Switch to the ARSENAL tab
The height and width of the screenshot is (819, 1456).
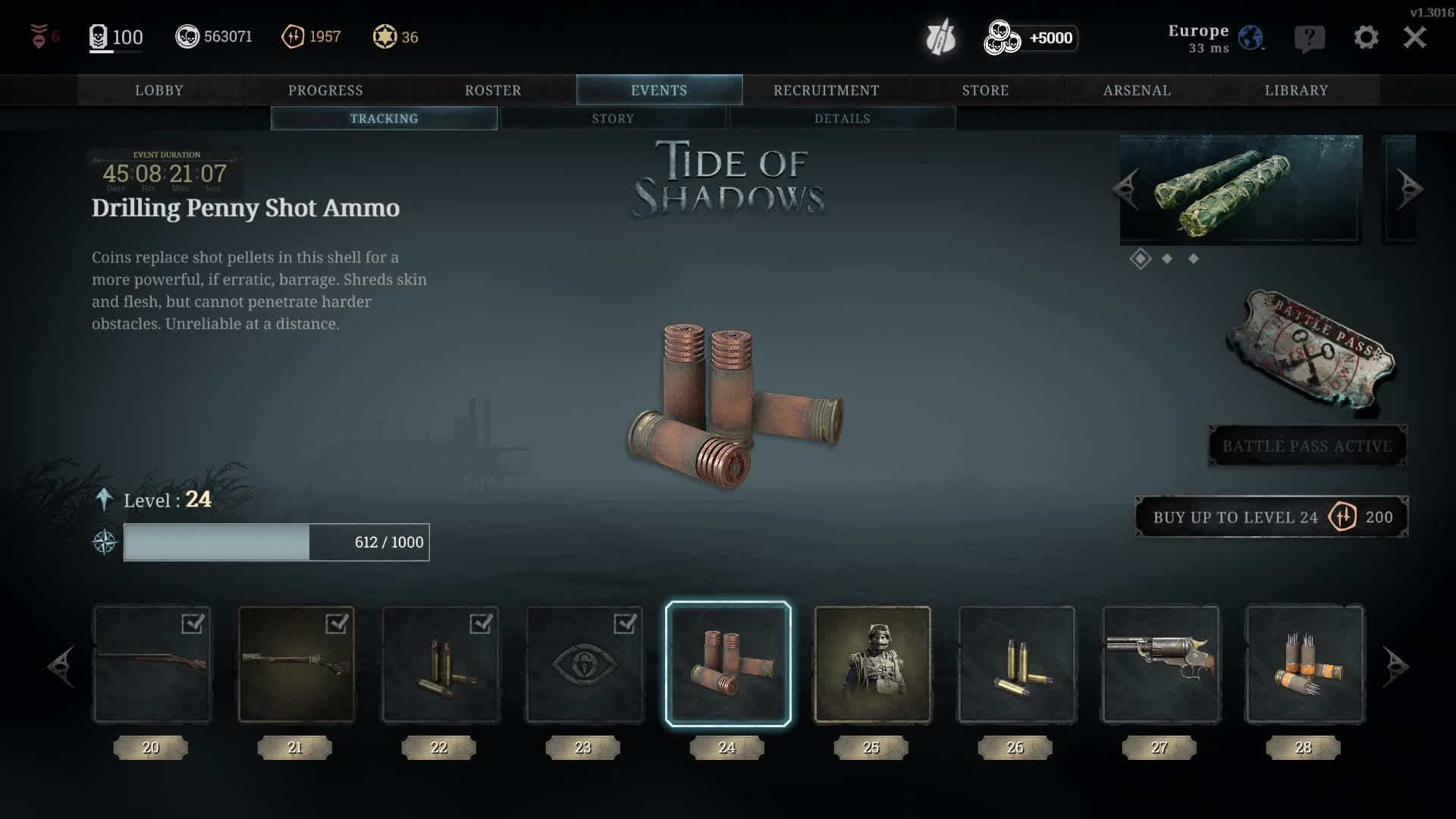click(1137, 90)
